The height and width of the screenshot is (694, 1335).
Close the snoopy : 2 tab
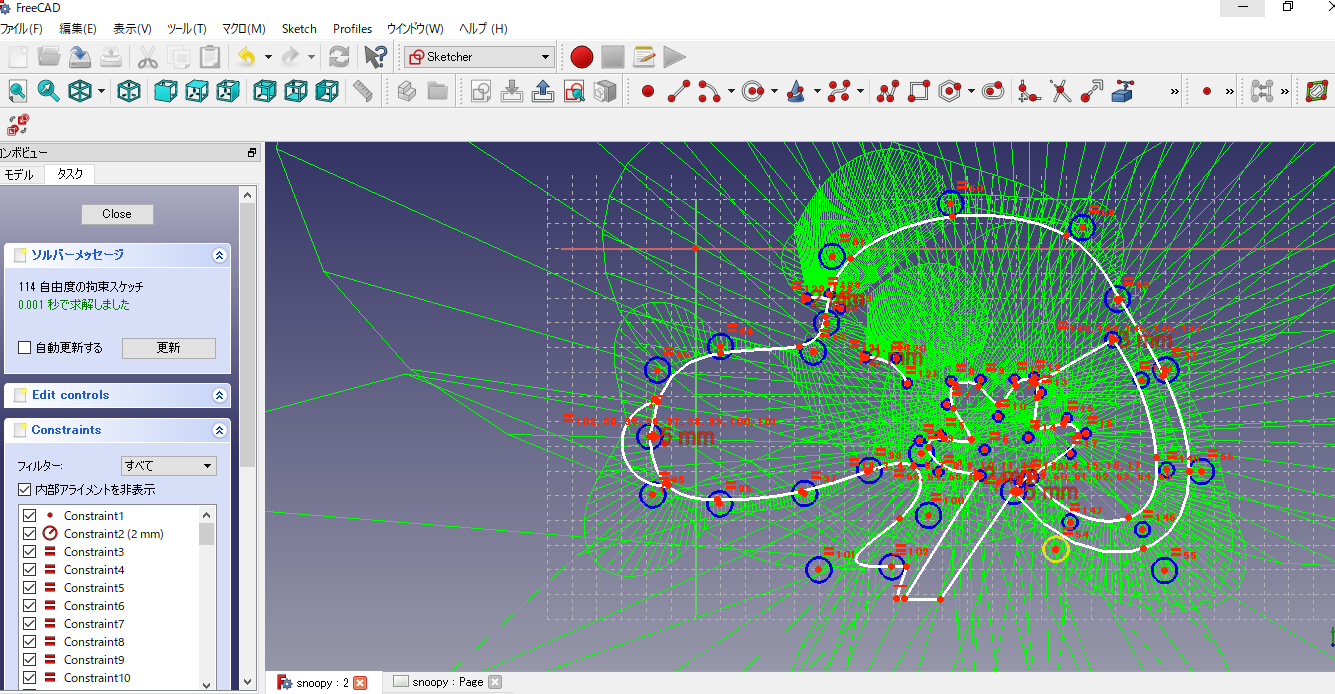[360, 683]
